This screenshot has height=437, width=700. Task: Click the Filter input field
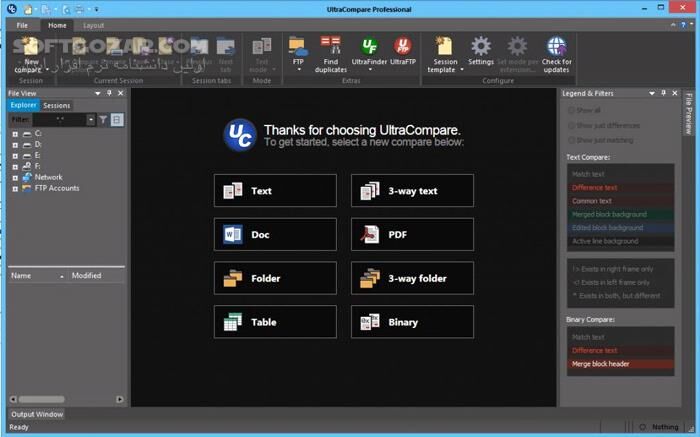(59, 120)
